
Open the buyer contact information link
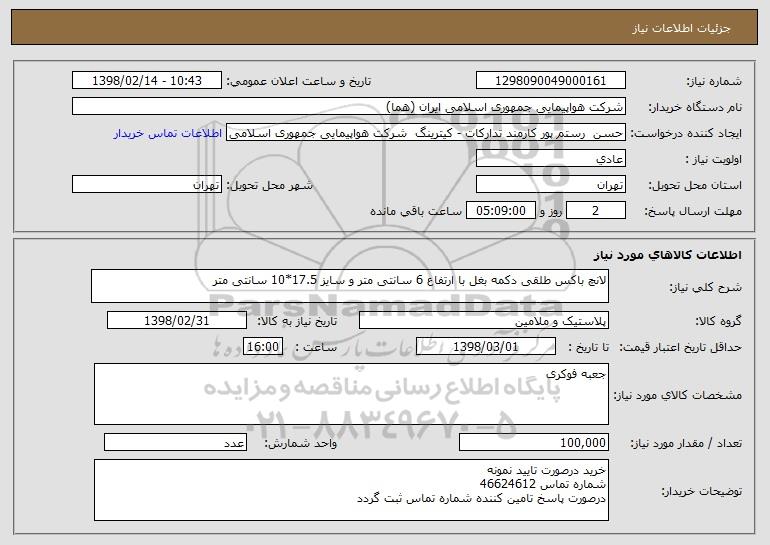point(168,134)
